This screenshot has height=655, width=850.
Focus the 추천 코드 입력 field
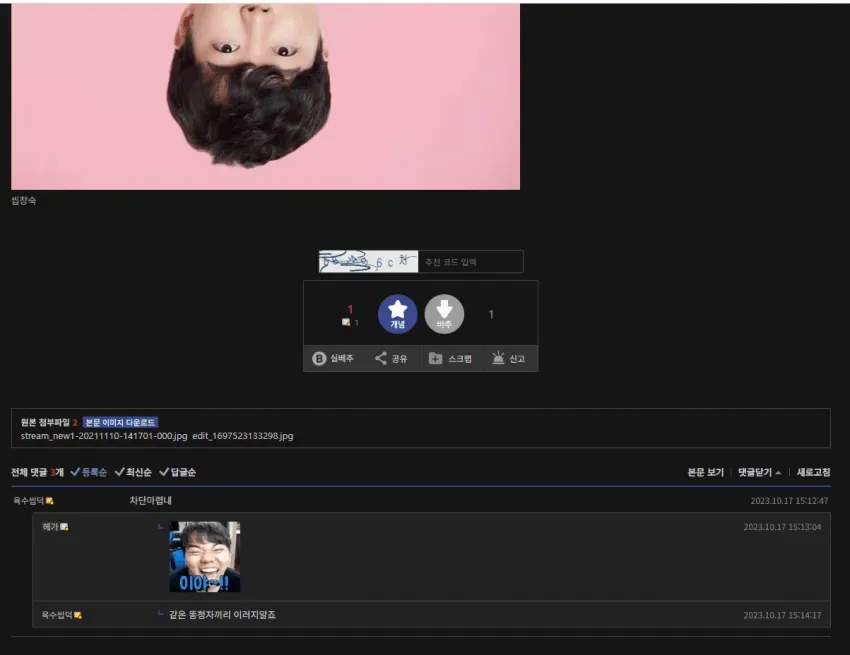pos(471,262)
